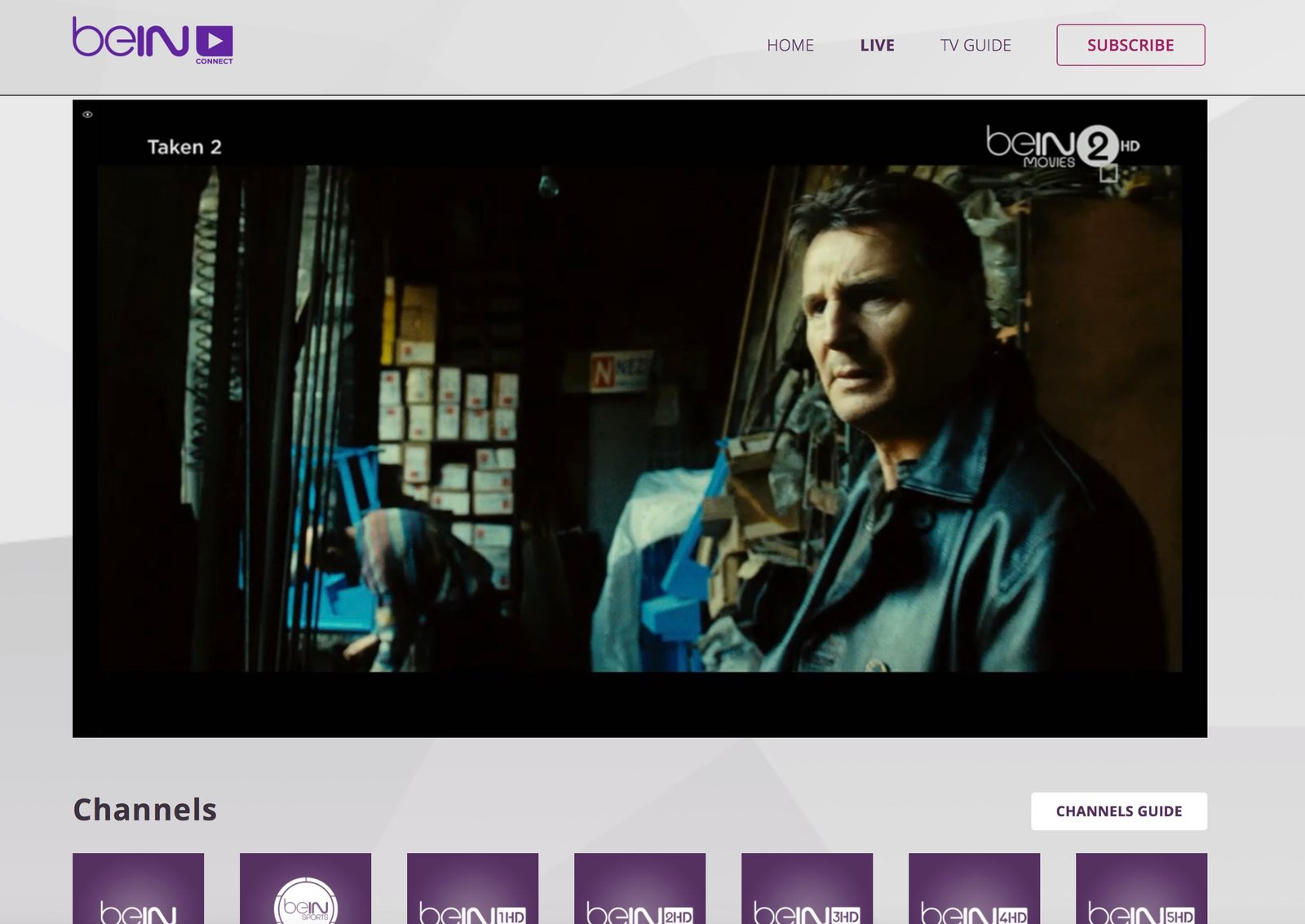Go to the HOME page
This screenshot has width=1305, height=924.
pyautogui.click(x=790, y=46)
